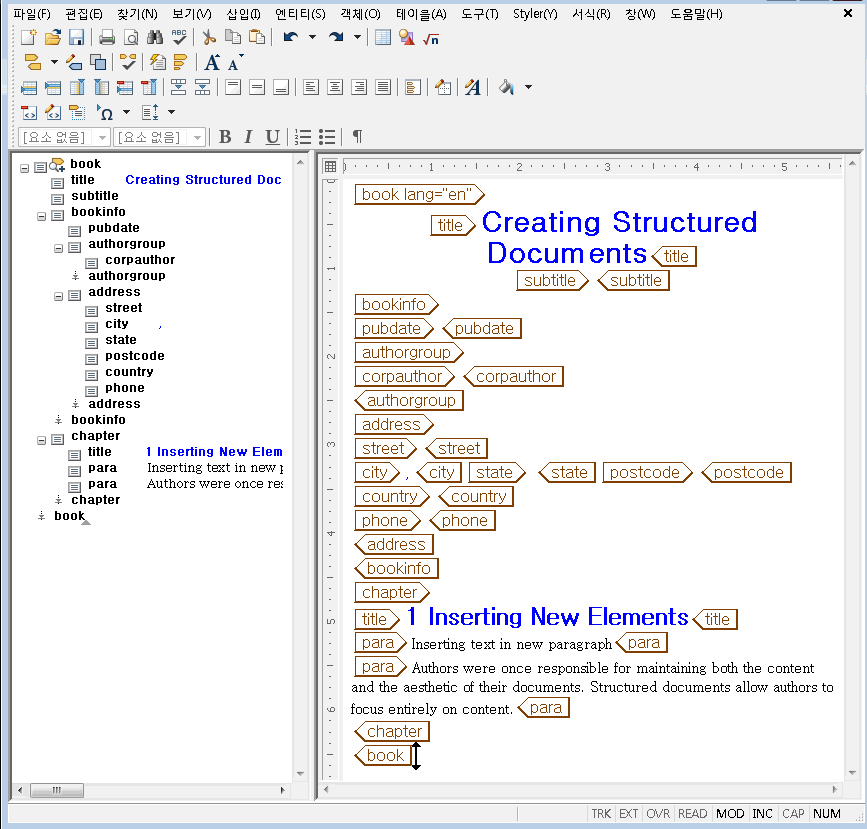The width and height of the screenshot is (867, 829).
Task: Select corpauthor in the structure tree
Action: (140, 260)
